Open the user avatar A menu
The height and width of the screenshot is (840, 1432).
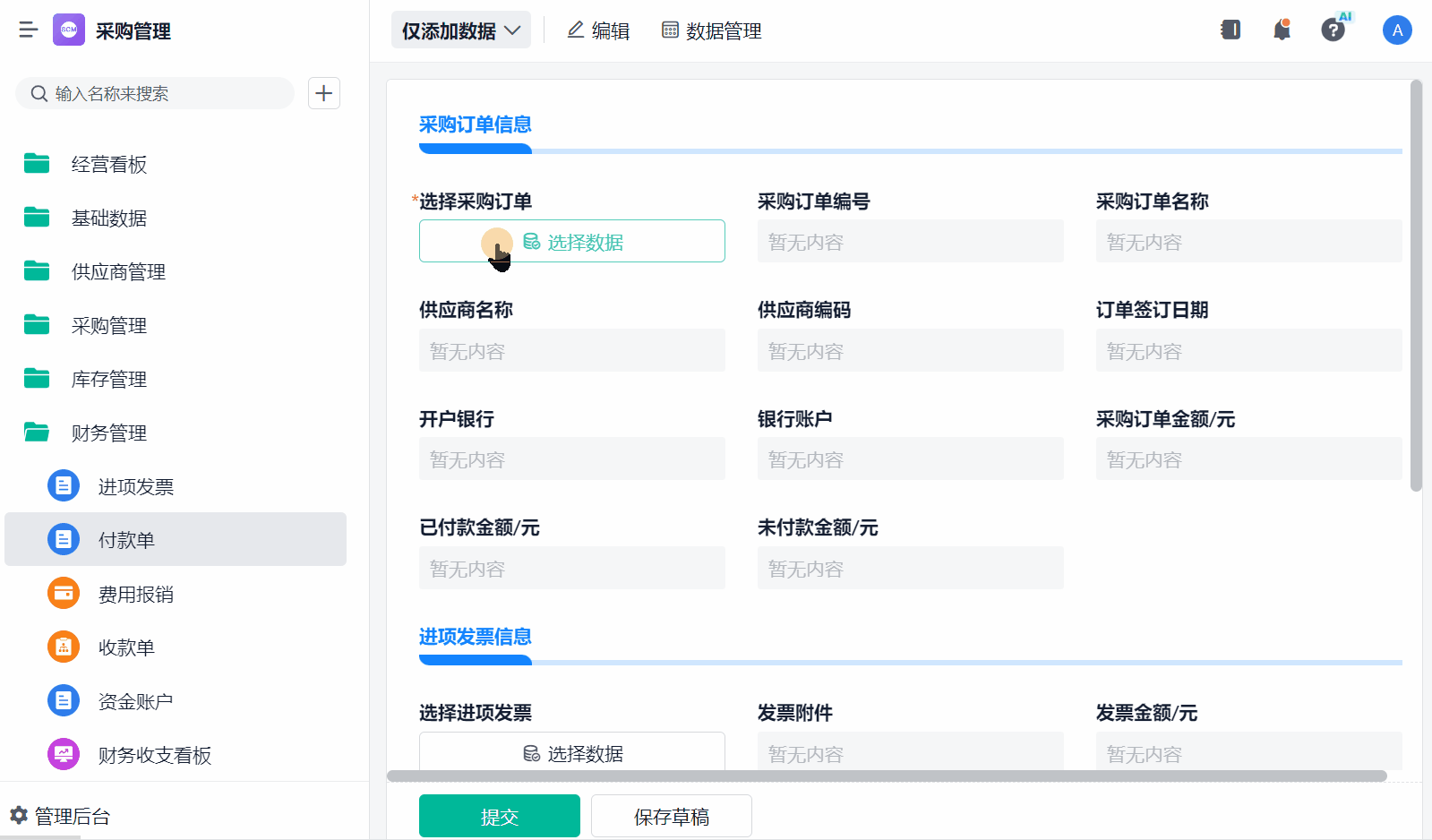[x=1397, y=30]
